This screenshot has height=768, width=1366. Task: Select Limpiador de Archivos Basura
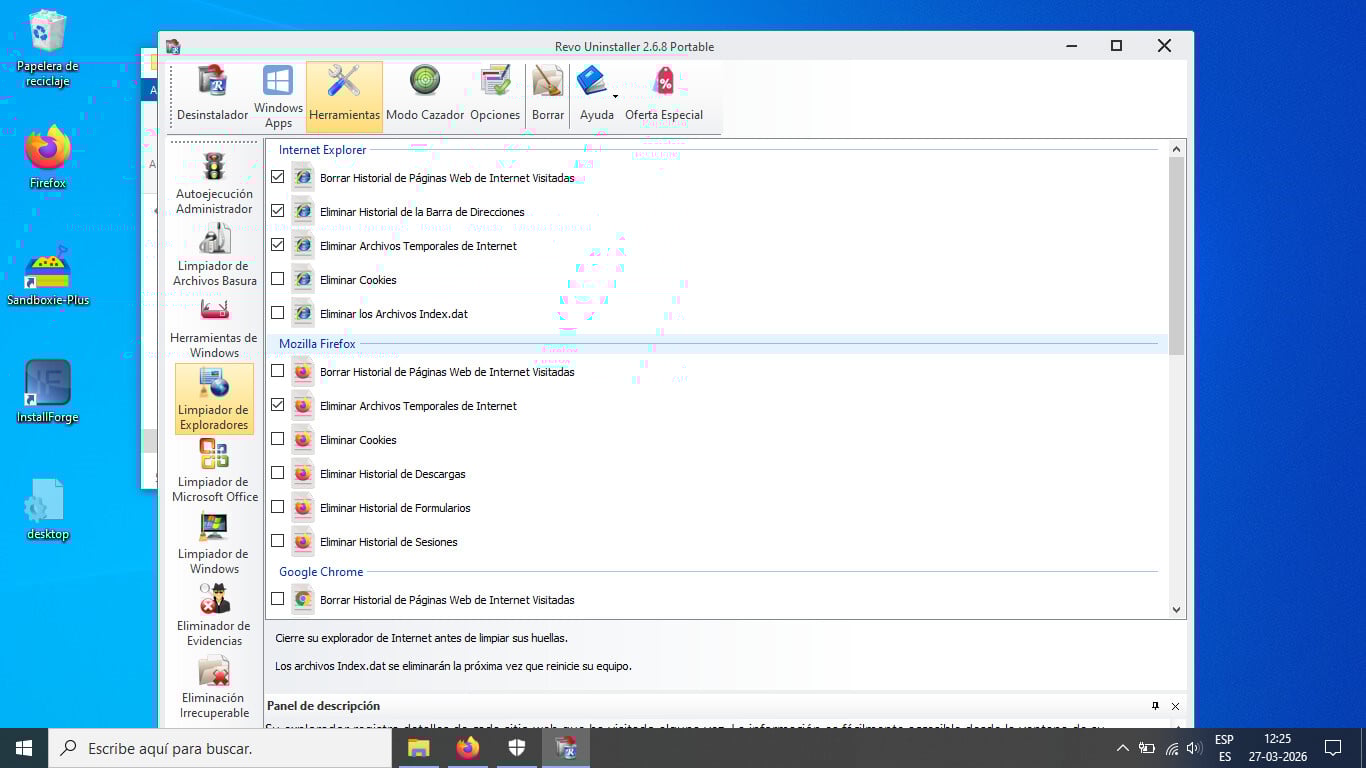pyautogui.click(x=214, y=256)
